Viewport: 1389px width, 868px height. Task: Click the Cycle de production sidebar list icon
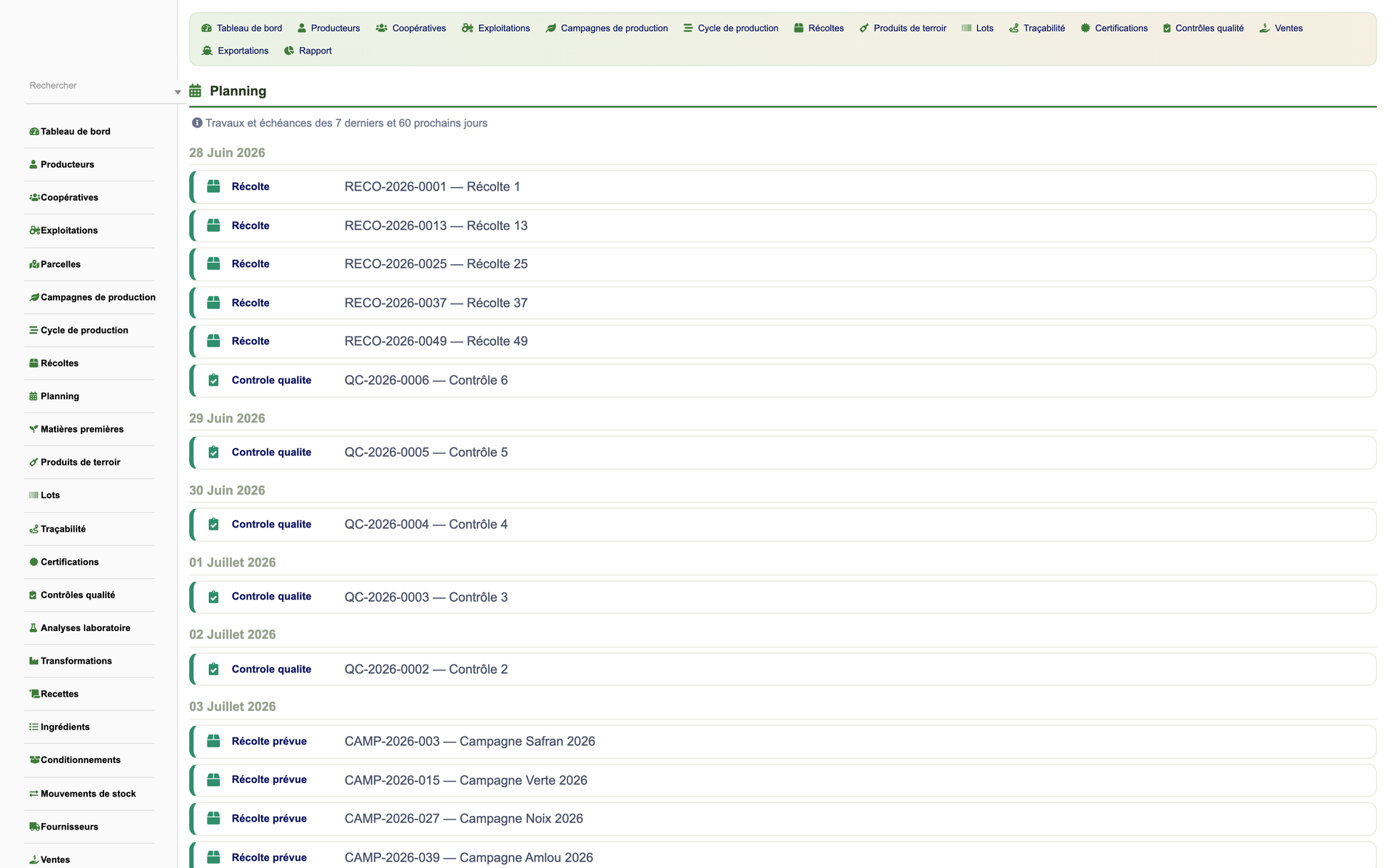coord(34,330)
